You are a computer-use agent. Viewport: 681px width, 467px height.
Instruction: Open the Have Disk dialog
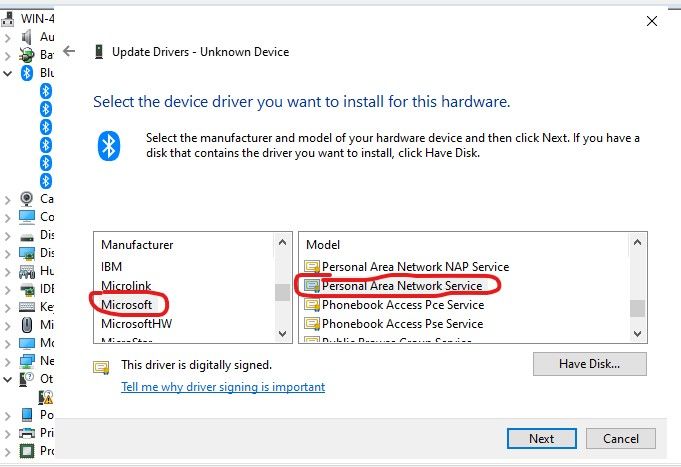pos(589,364)
